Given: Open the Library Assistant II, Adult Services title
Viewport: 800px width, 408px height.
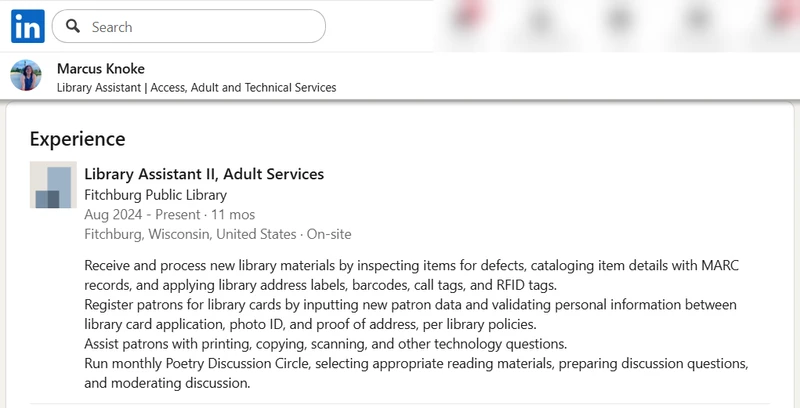Looking at the screenshot, I should 204,174.
